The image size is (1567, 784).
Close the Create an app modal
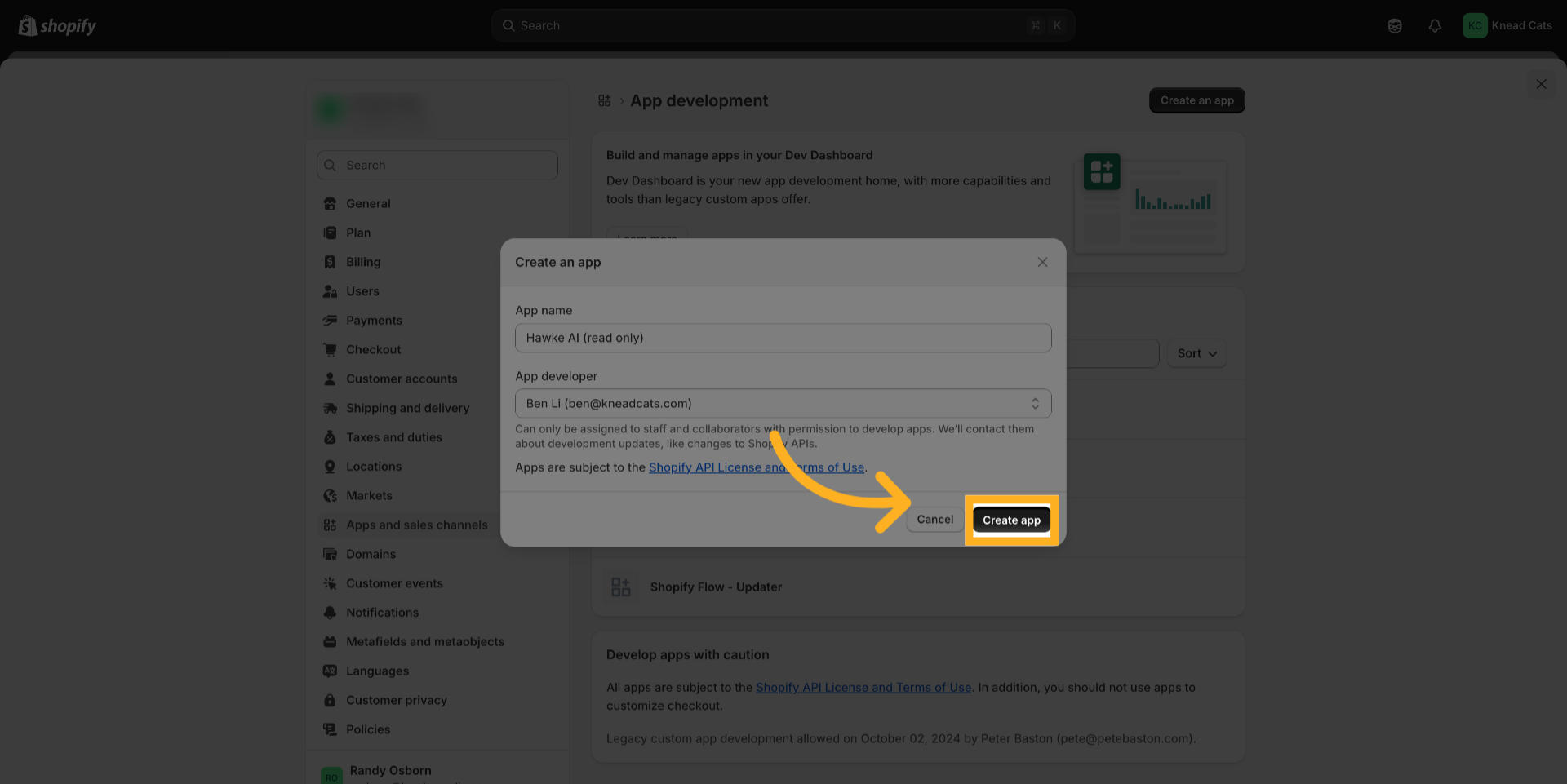pos(1042,262)
